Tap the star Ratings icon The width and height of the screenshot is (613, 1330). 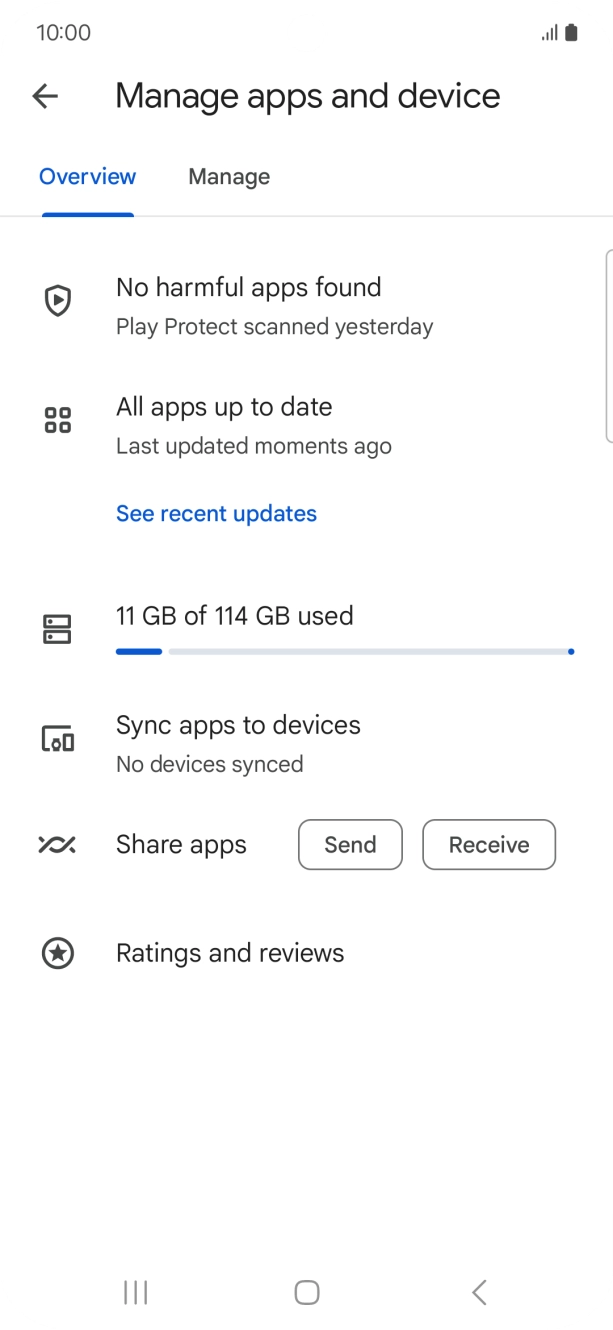pyautogui.click(x=58, y=954)
